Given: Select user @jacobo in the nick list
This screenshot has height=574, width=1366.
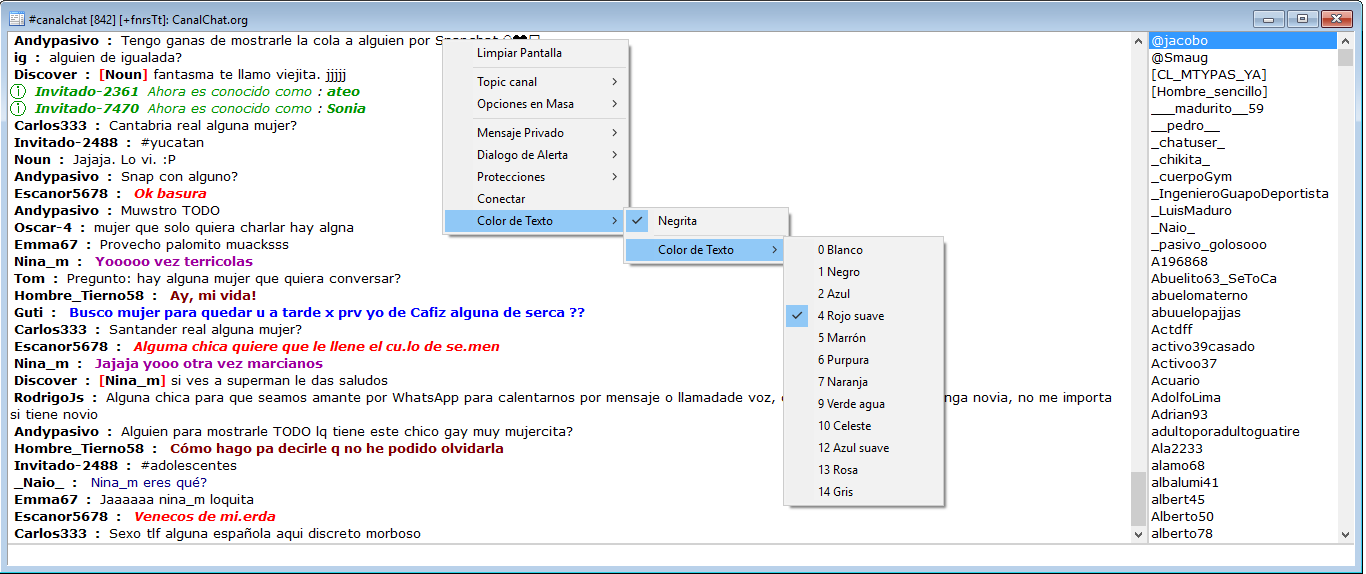Looking at the screenshot, I should tap(1243, 41).
